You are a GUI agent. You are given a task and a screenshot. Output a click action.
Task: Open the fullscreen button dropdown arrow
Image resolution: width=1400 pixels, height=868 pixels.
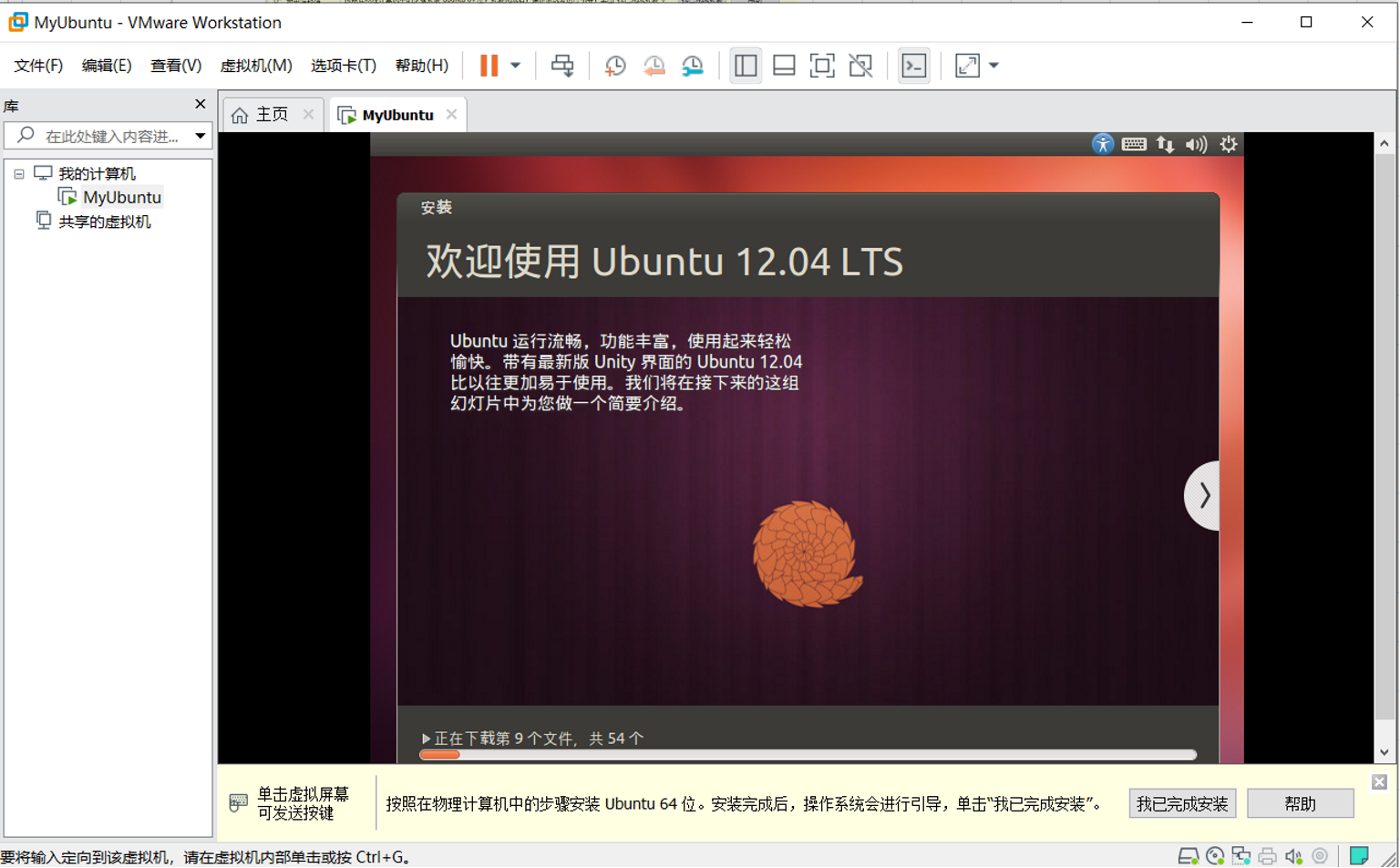[993, 65]
